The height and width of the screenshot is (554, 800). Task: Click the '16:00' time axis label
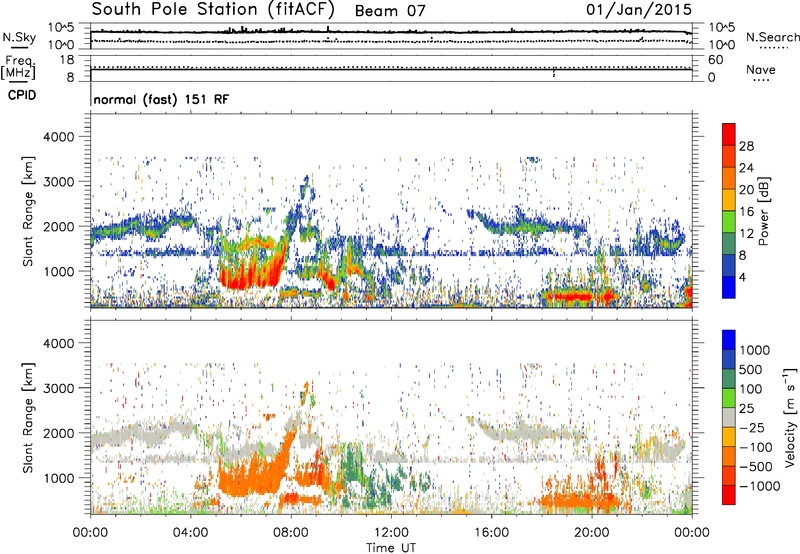click(x=491, y=533)
